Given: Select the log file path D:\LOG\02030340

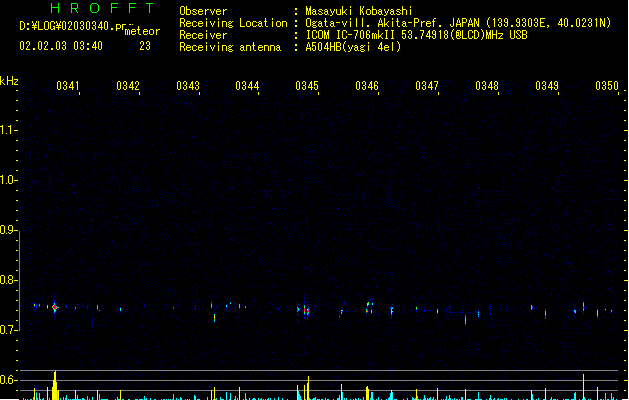Looking at the screenshot, I should [76, 26].
